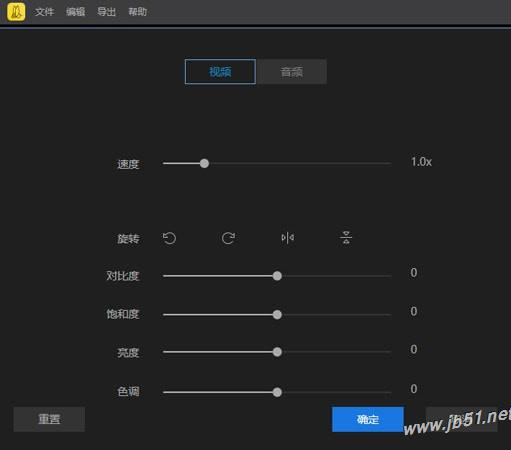Click the 重置 reset button

49,419
